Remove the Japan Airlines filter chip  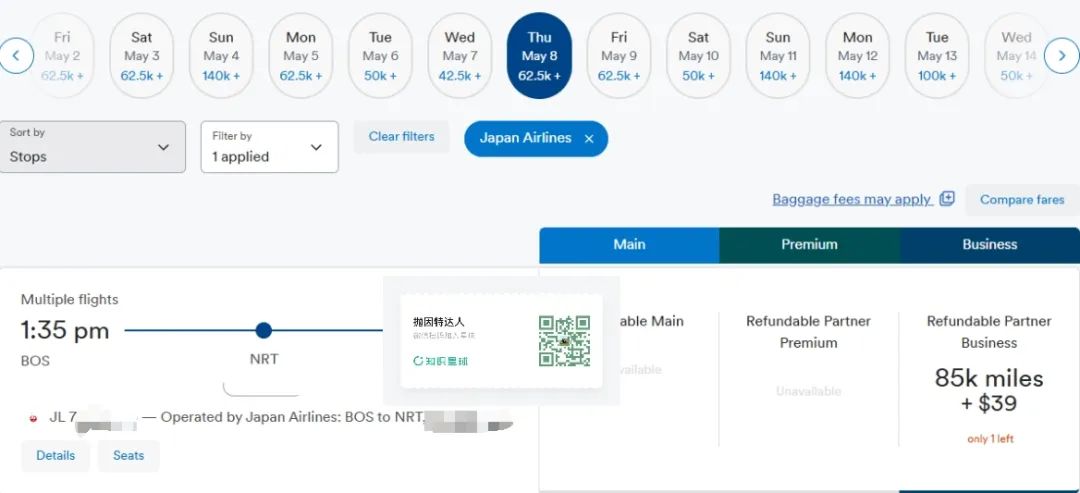click(589, 139)
